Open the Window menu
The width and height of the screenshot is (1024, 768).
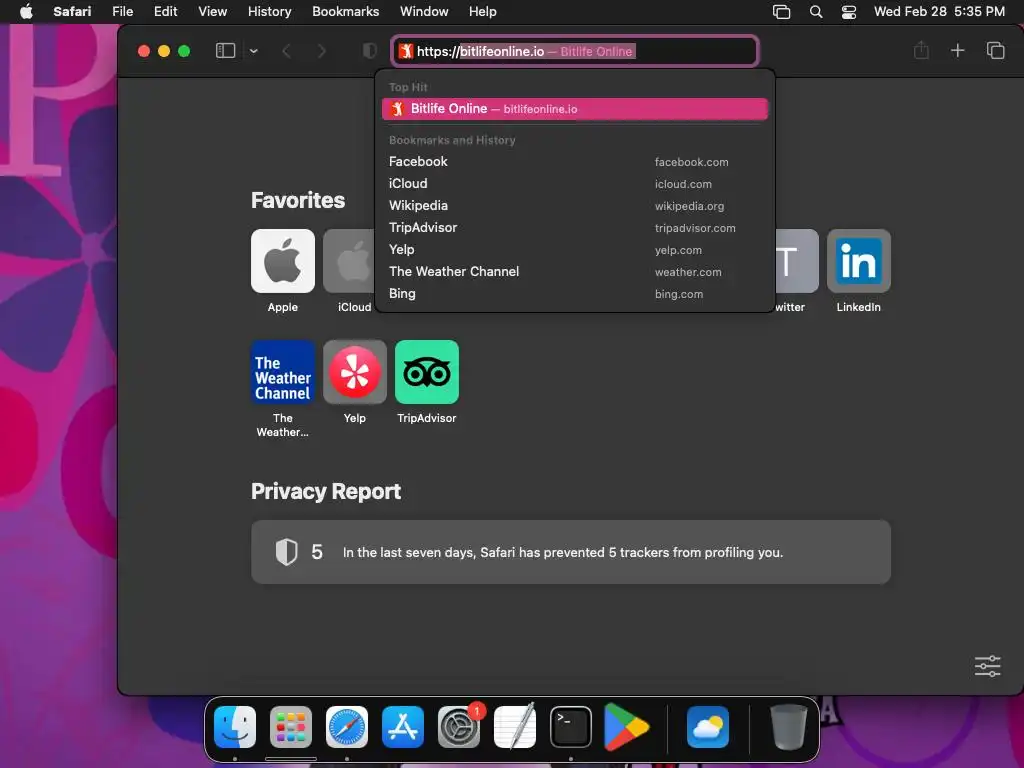point(424,12)
